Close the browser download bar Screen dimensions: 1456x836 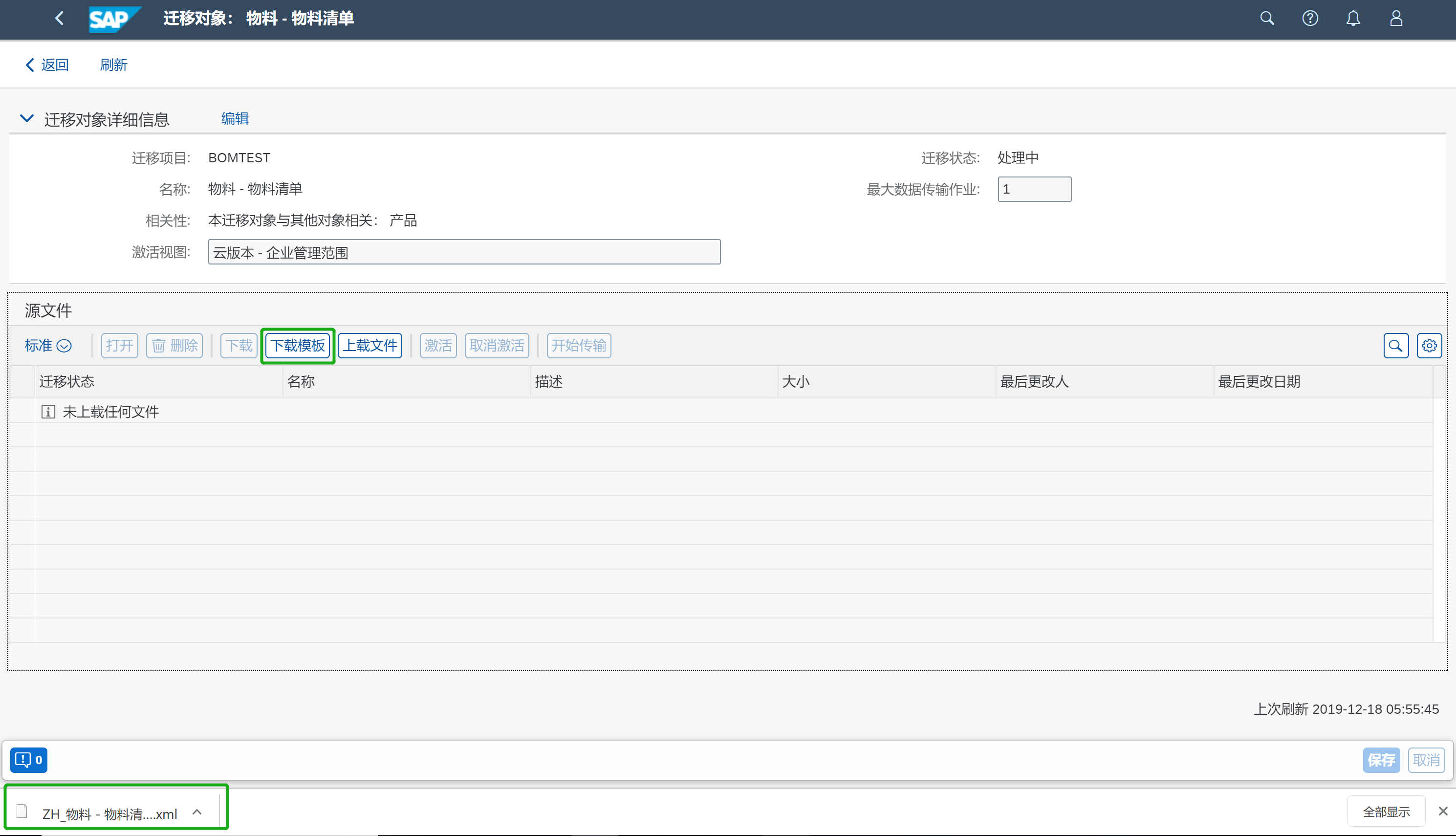pyautogui.click(x=1442, y=811)
